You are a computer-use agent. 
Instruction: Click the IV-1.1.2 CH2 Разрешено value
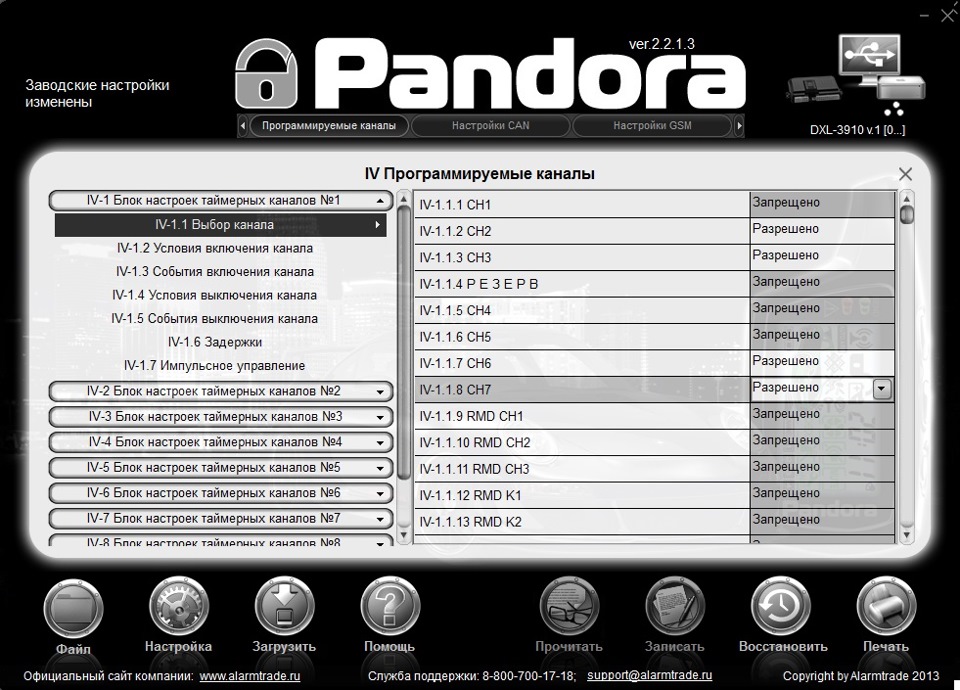pos(822,230)
